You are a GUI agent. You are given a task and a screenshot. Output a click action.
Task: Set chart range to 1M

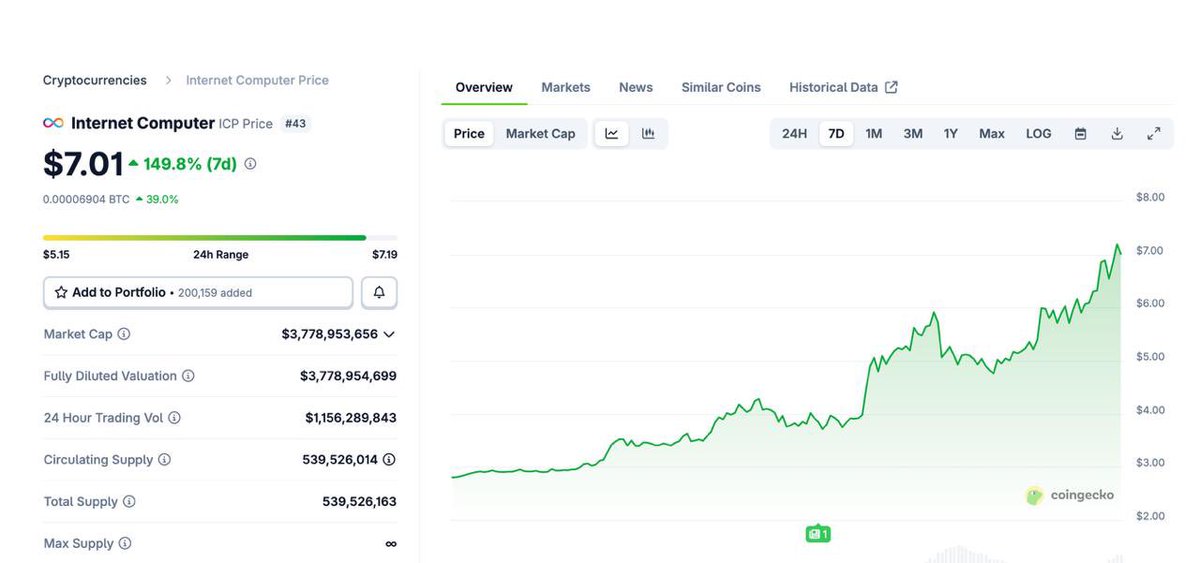[874, 134]
